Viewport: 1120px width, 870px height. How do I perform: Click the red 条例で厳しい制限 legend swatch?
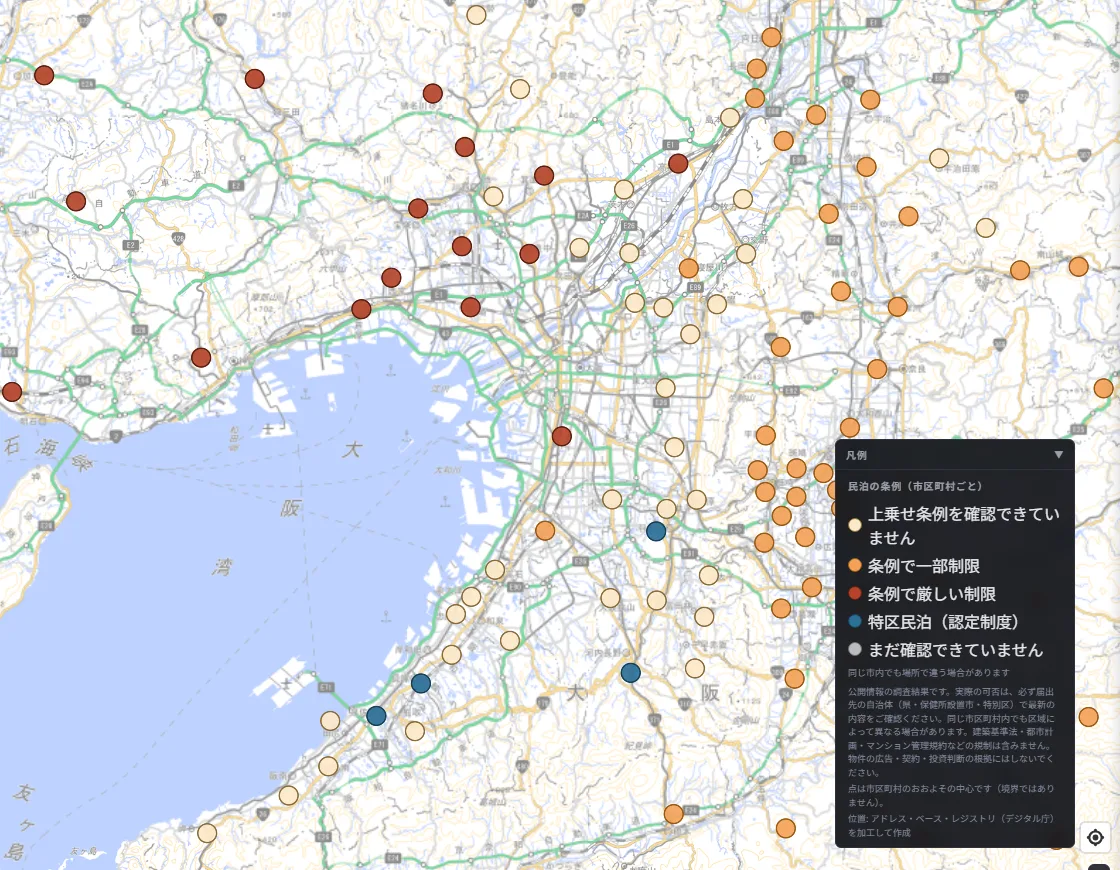coord(854,594)
